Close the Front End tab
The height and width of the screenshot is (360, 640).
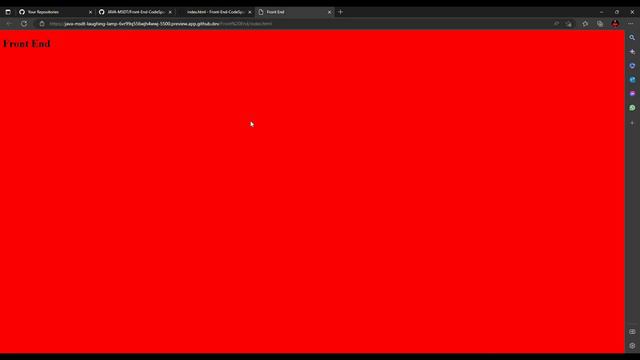click(329, 12)
